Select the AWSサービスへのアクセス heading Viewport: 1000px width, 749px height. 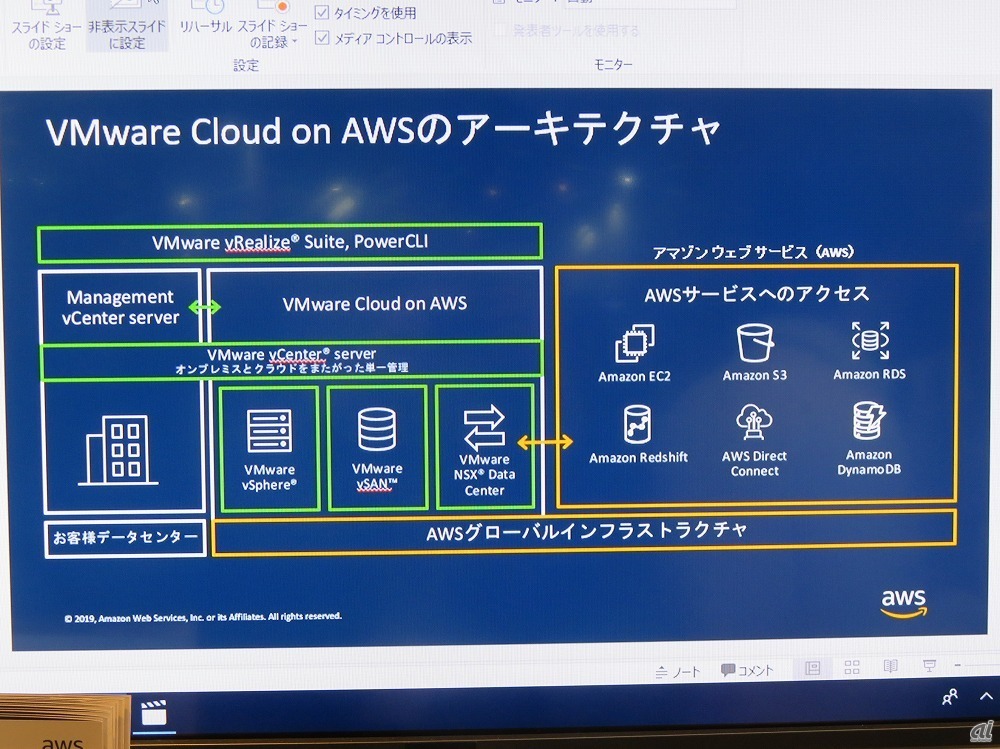click(756, 294)
